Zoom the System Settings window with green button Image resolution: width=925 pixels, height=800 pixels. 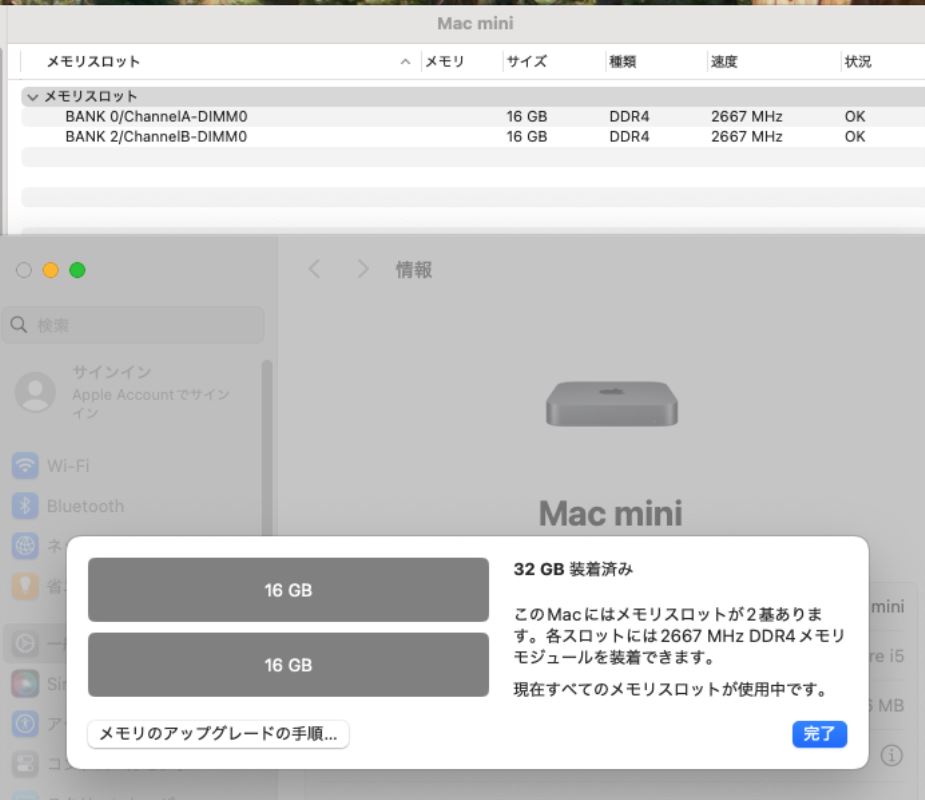point(77,270)
